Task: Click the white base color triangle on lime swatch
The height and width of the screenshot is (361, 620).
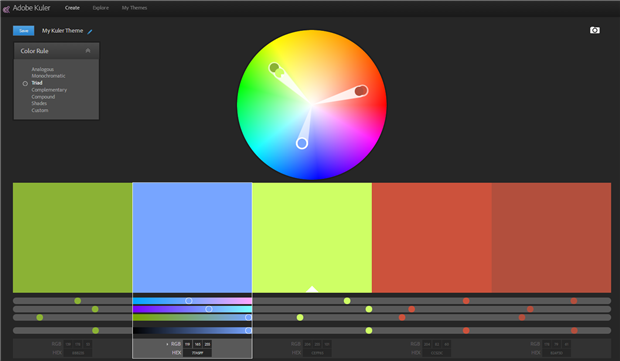Action: click(312, 289)
